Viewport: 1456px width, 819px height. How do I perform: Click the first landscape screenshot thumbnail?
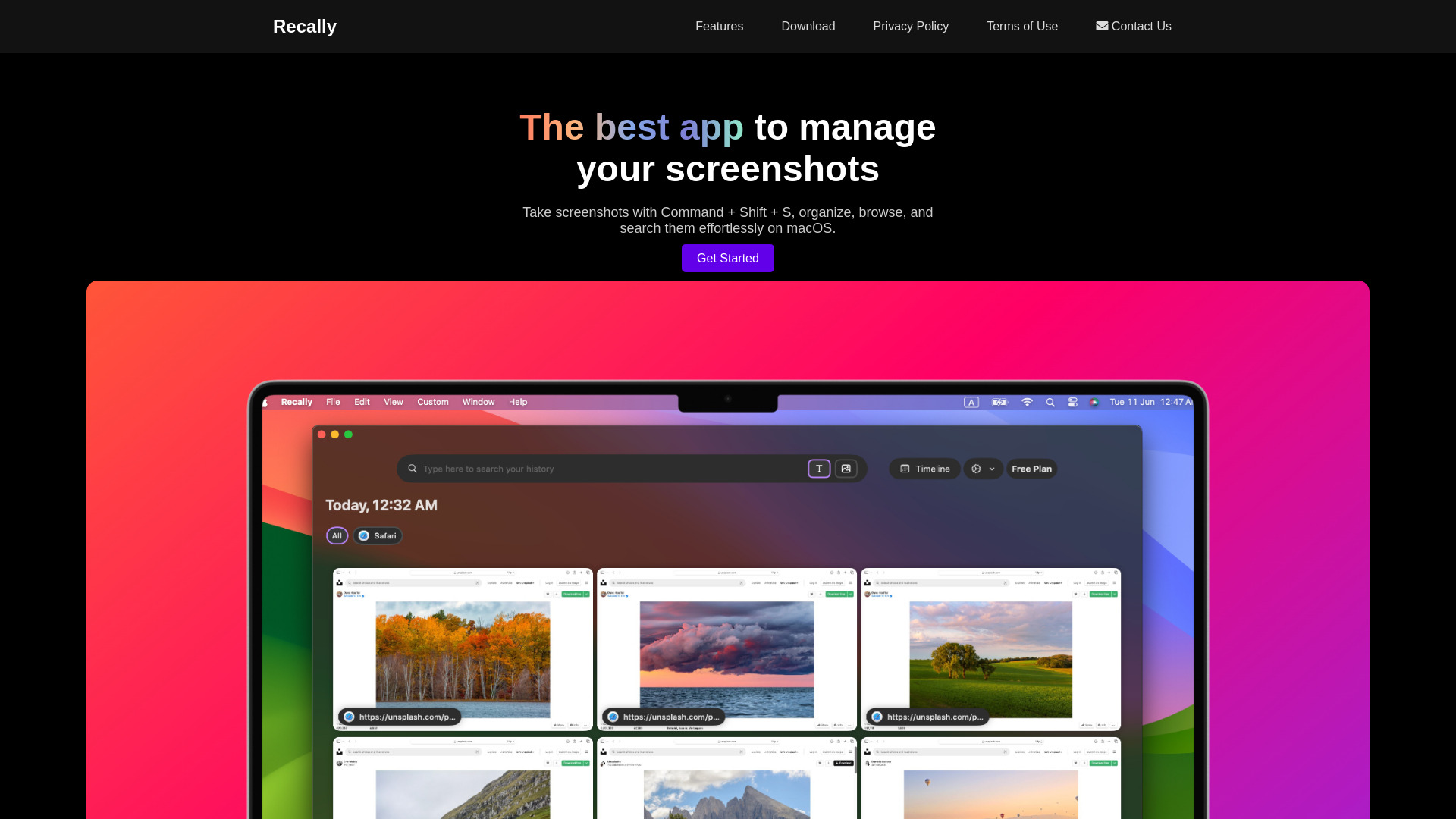click(463, 649)
